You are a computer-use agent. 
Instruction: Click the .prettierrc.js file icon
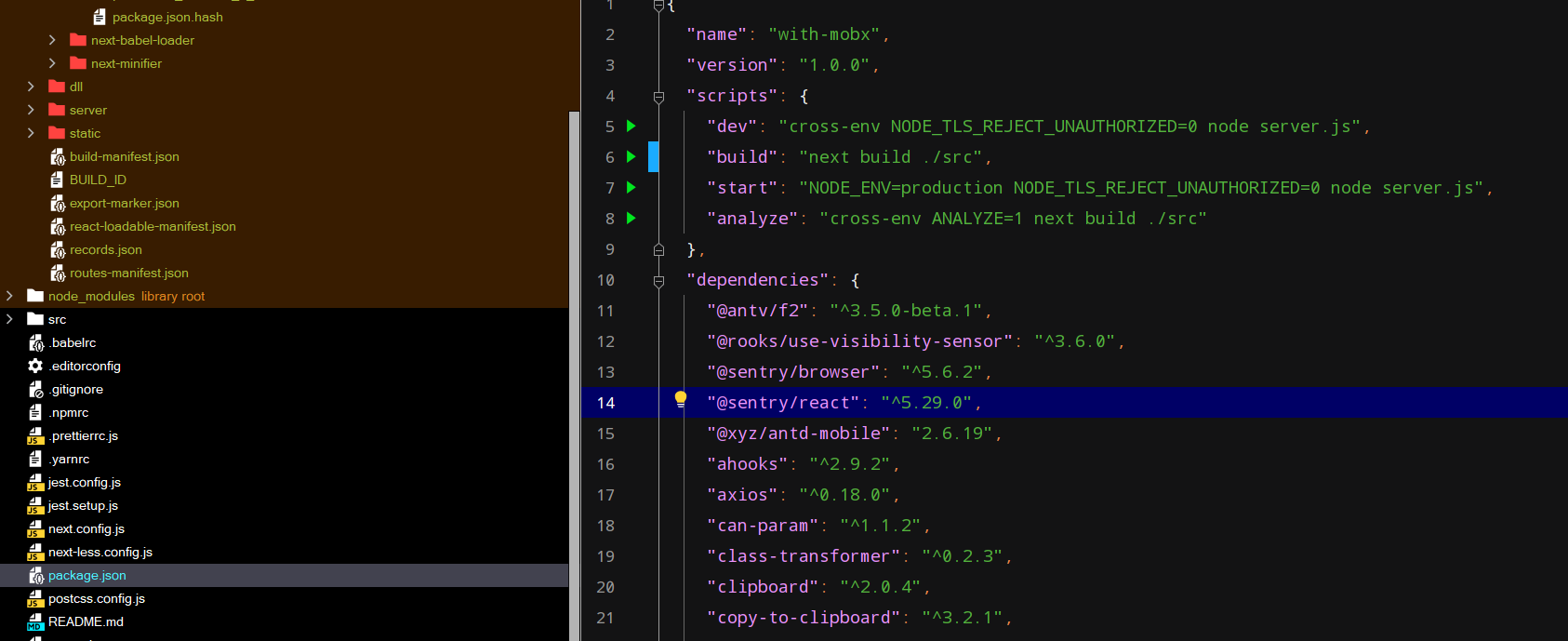35,435
